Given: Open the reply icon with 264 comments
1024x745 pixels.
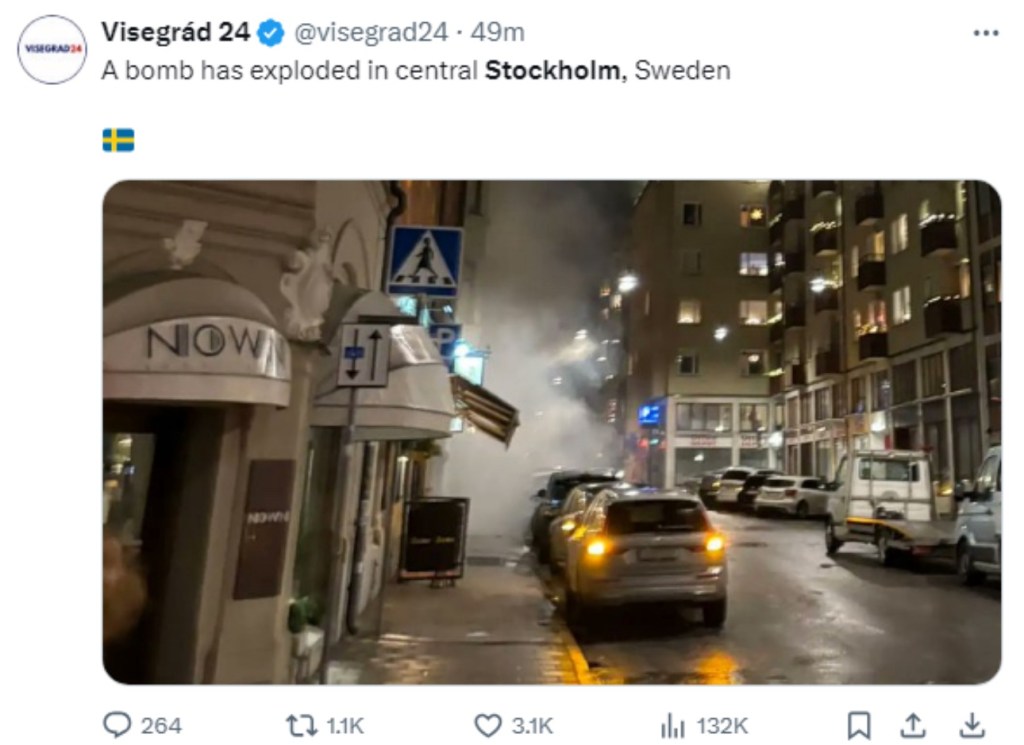Looking at the screenshot, I should click(118, 725).
